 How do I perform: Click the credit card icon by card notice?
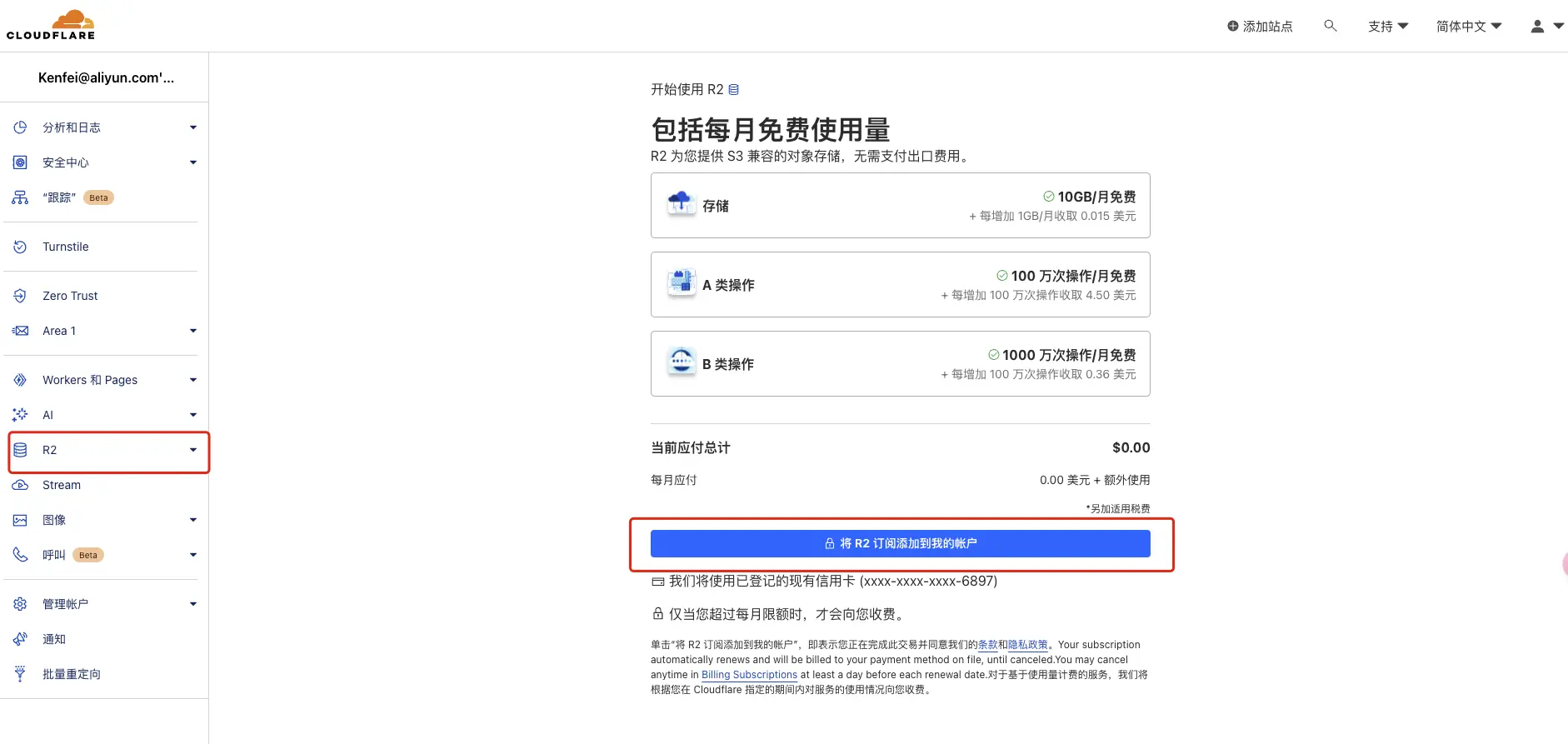tap(658, 582)
